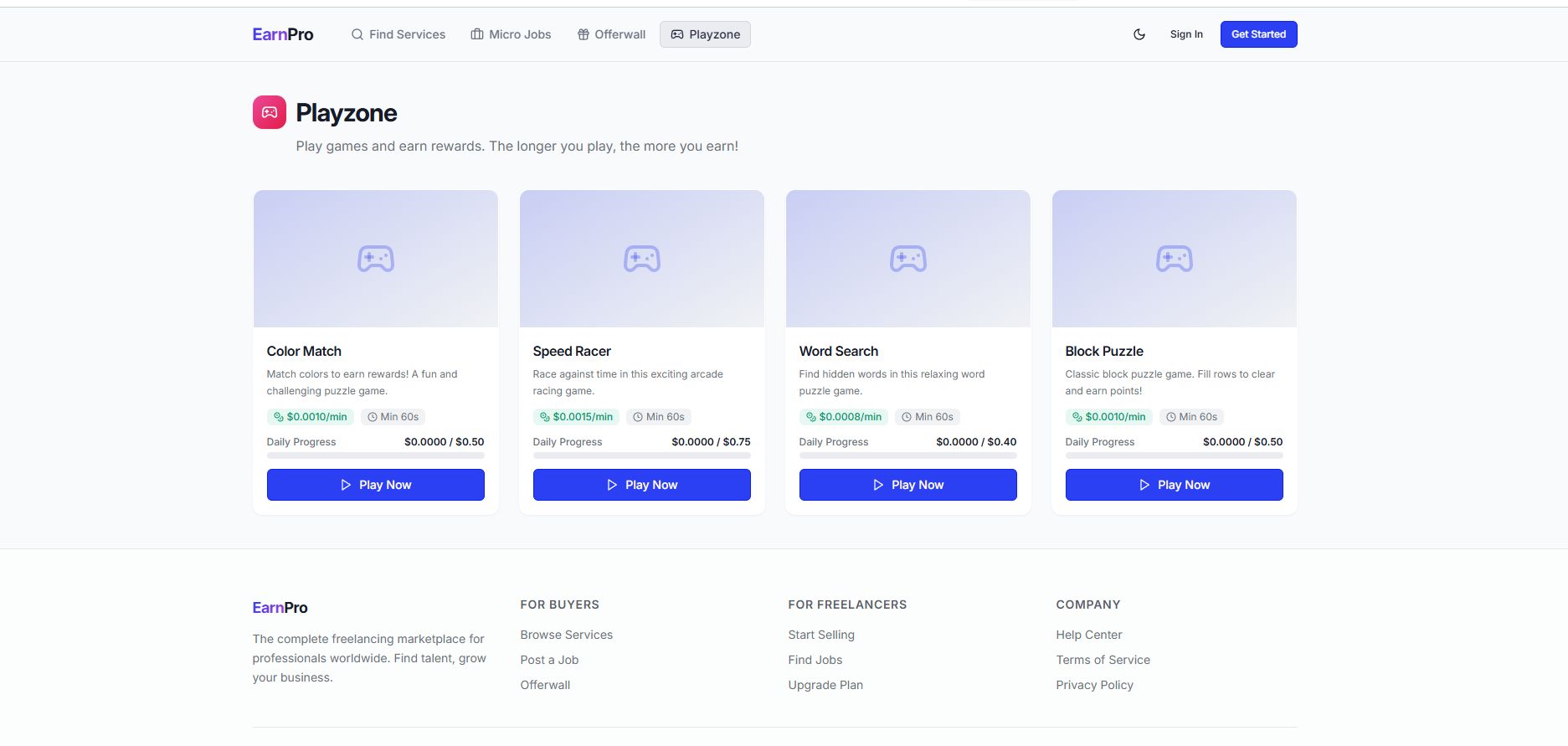Click the Color Match gamepad thumbnail icon
The height and width of the screenshot is (746, 1568).
(x=376, y=259)
